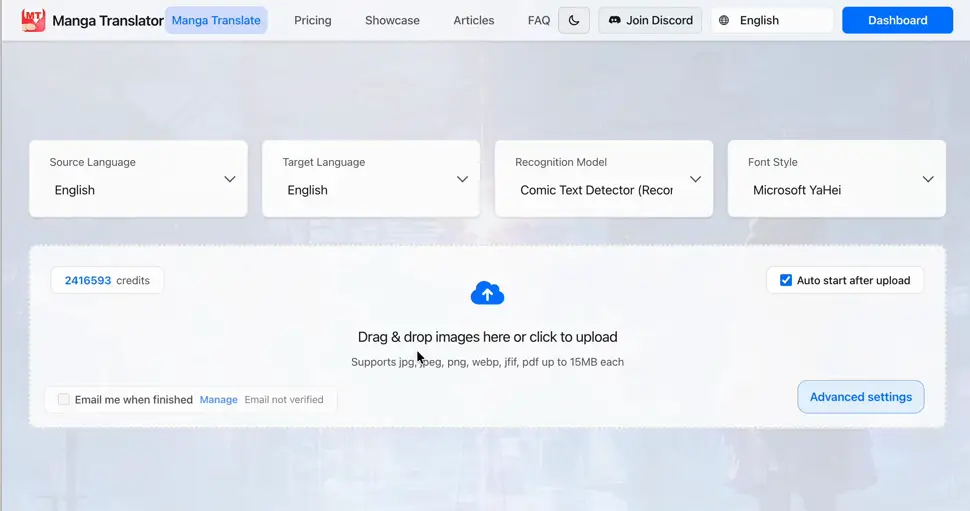The height and width of the screenshot is (511, 970).
Task: Click the globe icon next to English
Action: click(x=724, y=20)
